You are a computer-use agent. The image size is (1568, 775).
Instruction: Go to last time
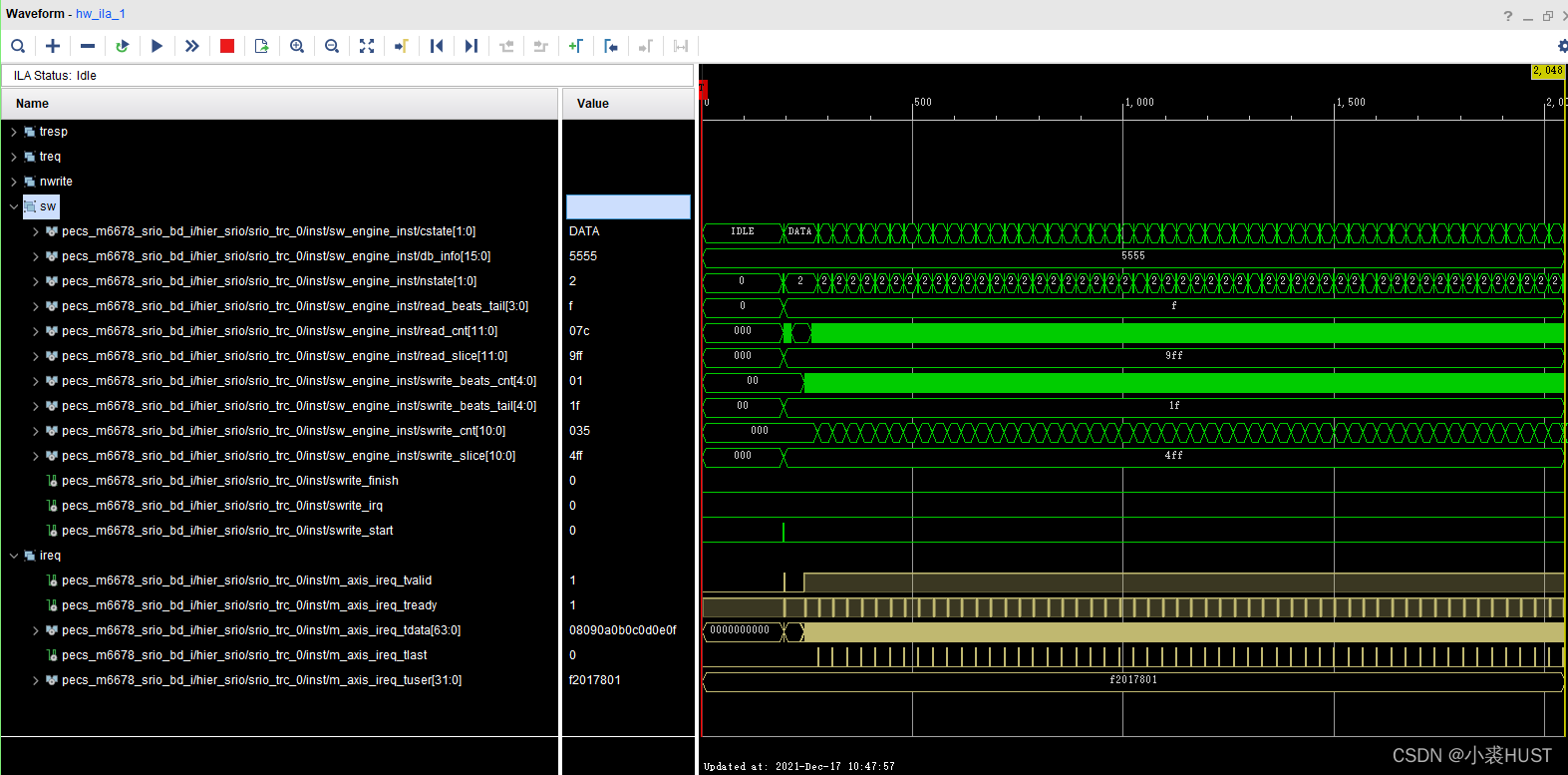coord(471,46)
